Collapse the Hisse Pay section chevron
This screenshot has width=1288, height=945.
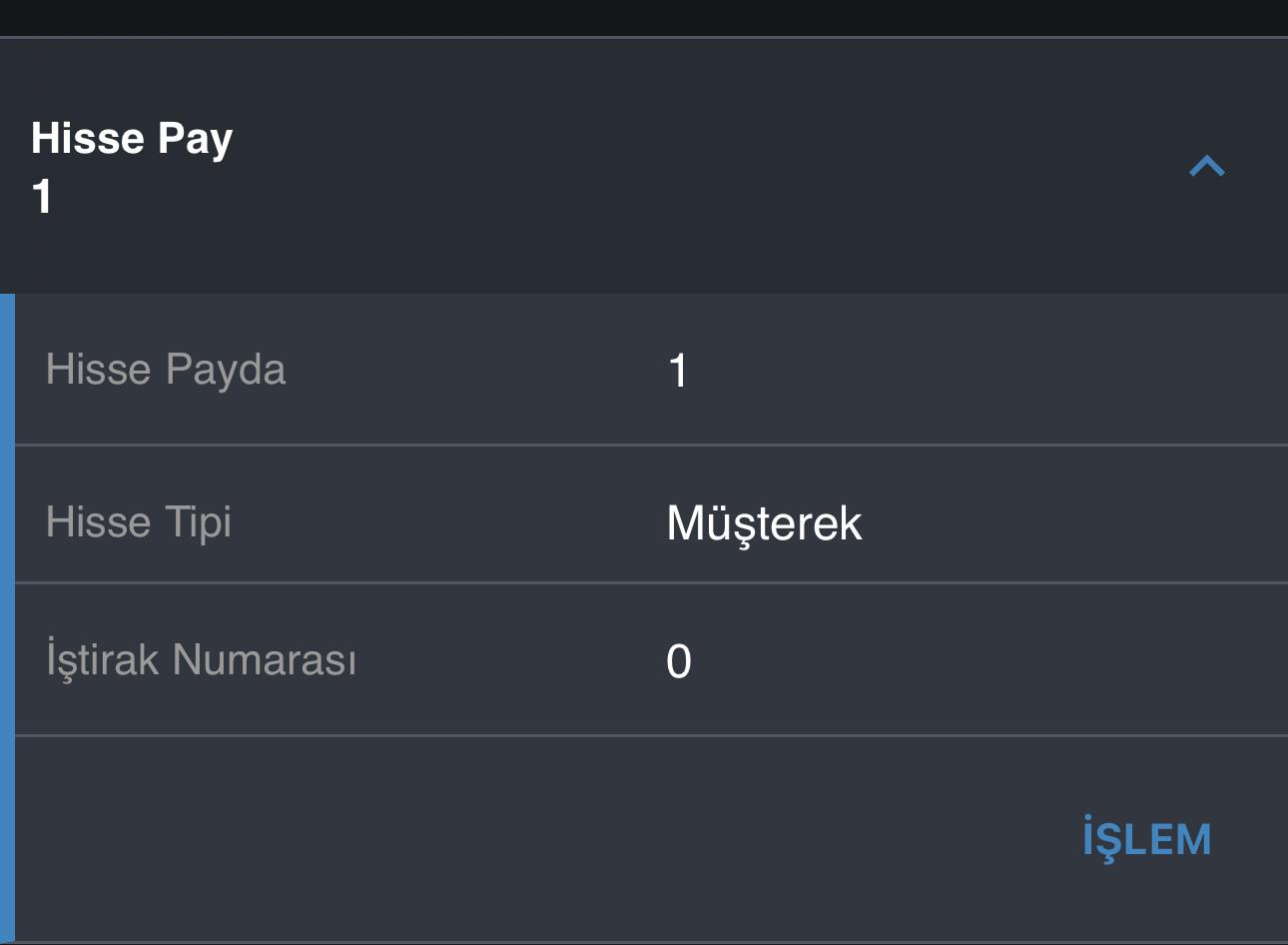[1206, 166]
